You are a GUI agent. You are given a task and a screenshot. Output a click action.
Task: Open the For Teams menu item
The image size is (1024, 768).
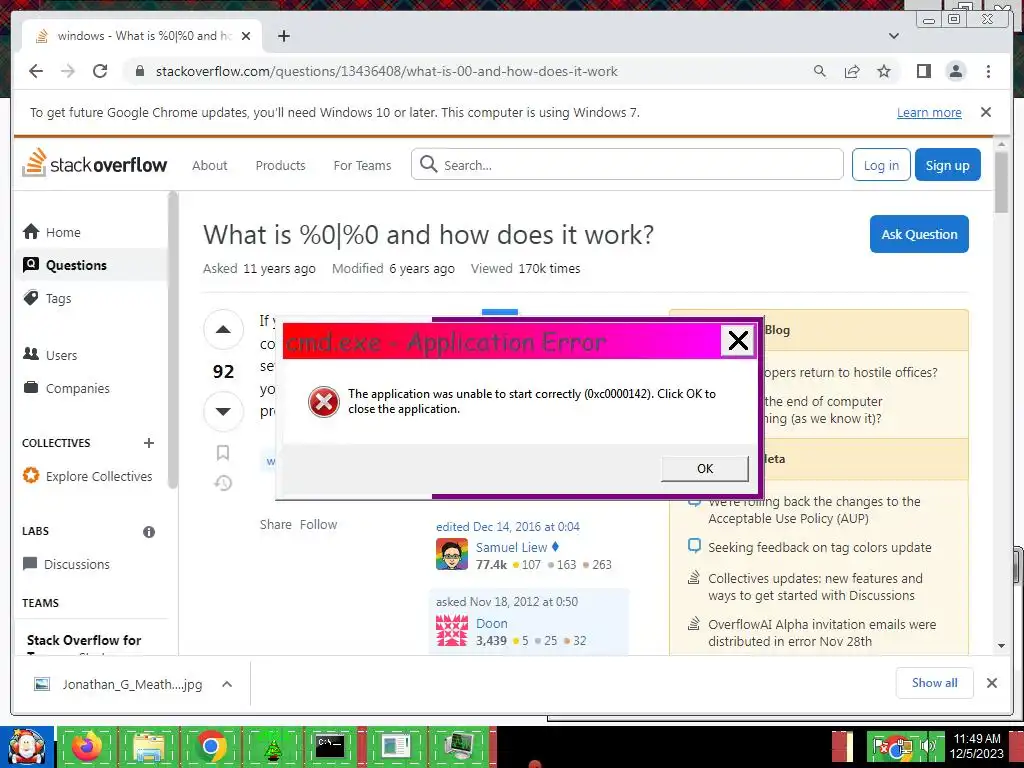click(x=362, y=165)
